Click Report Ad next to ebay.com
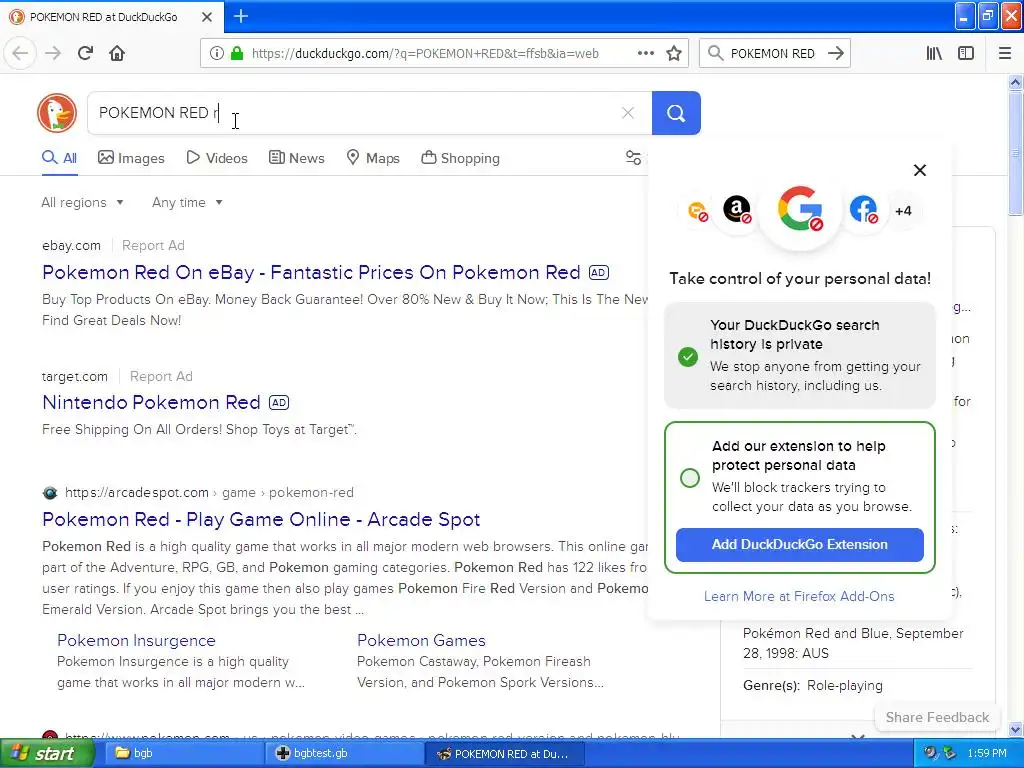 (153, 246)
